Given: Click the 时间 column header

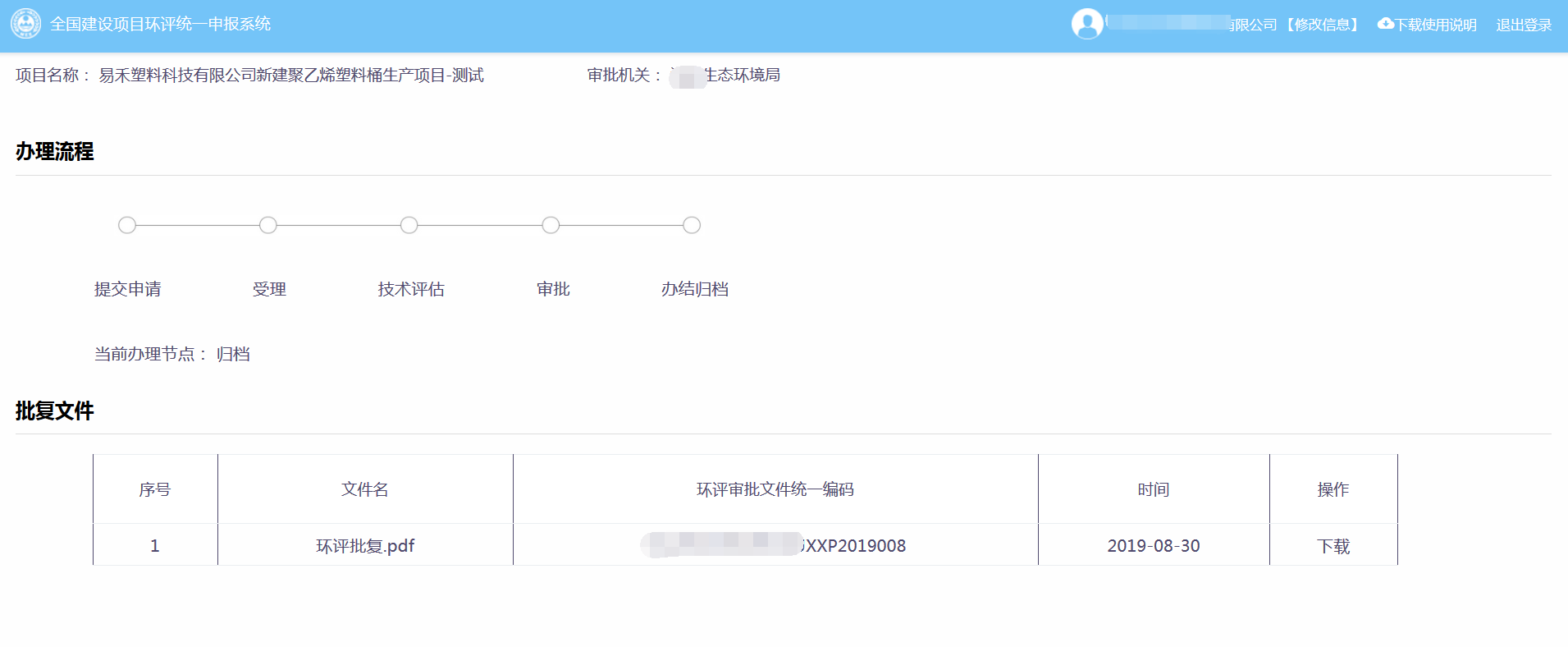Looking at the screenshot, I should click(x=1153, y=489).
